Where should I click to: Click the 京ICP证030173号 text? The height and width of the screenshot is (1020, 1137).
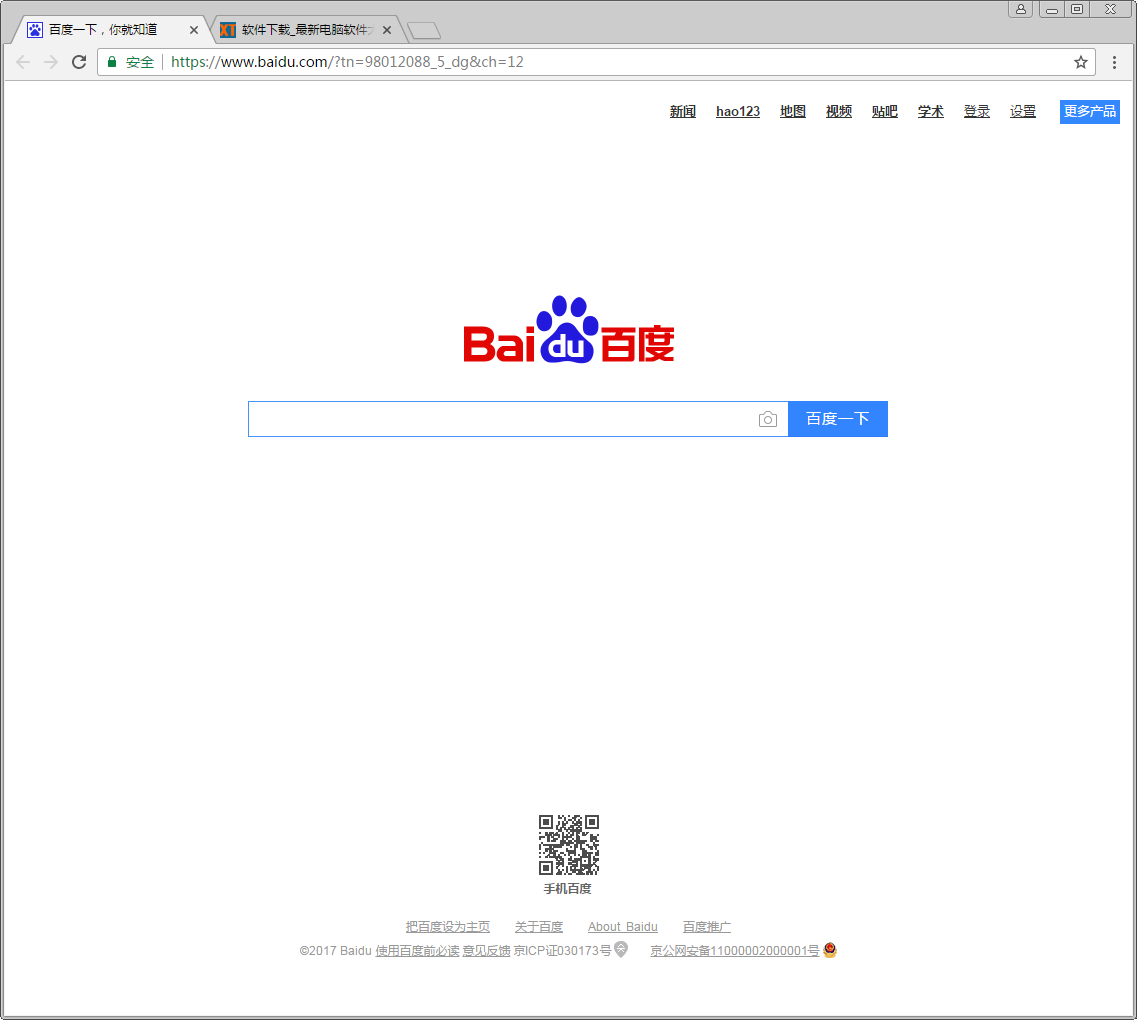(x=563, y=950)
